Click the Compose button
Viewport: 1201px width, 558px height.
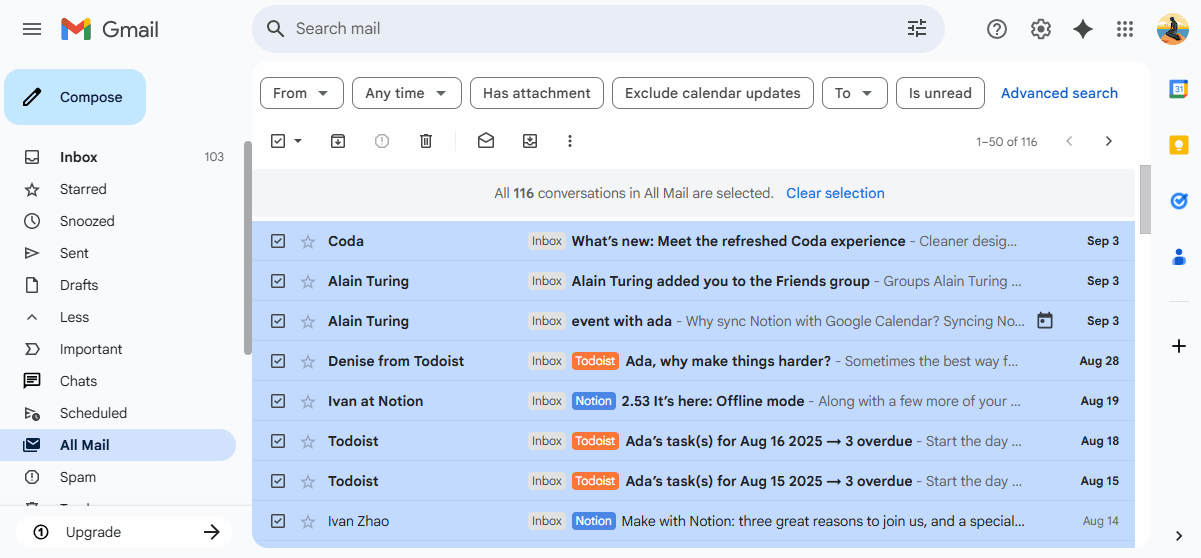(x=75, y=97)
